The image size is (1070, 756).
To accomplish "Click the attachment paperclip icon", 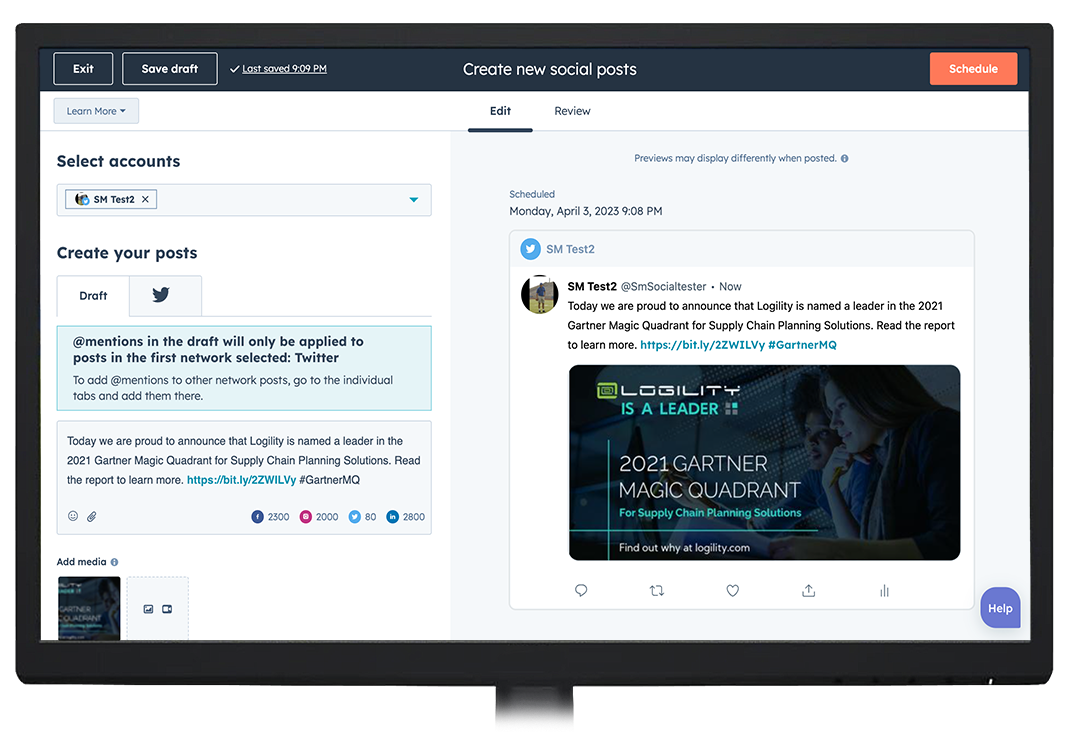I will tap(91, 517).
